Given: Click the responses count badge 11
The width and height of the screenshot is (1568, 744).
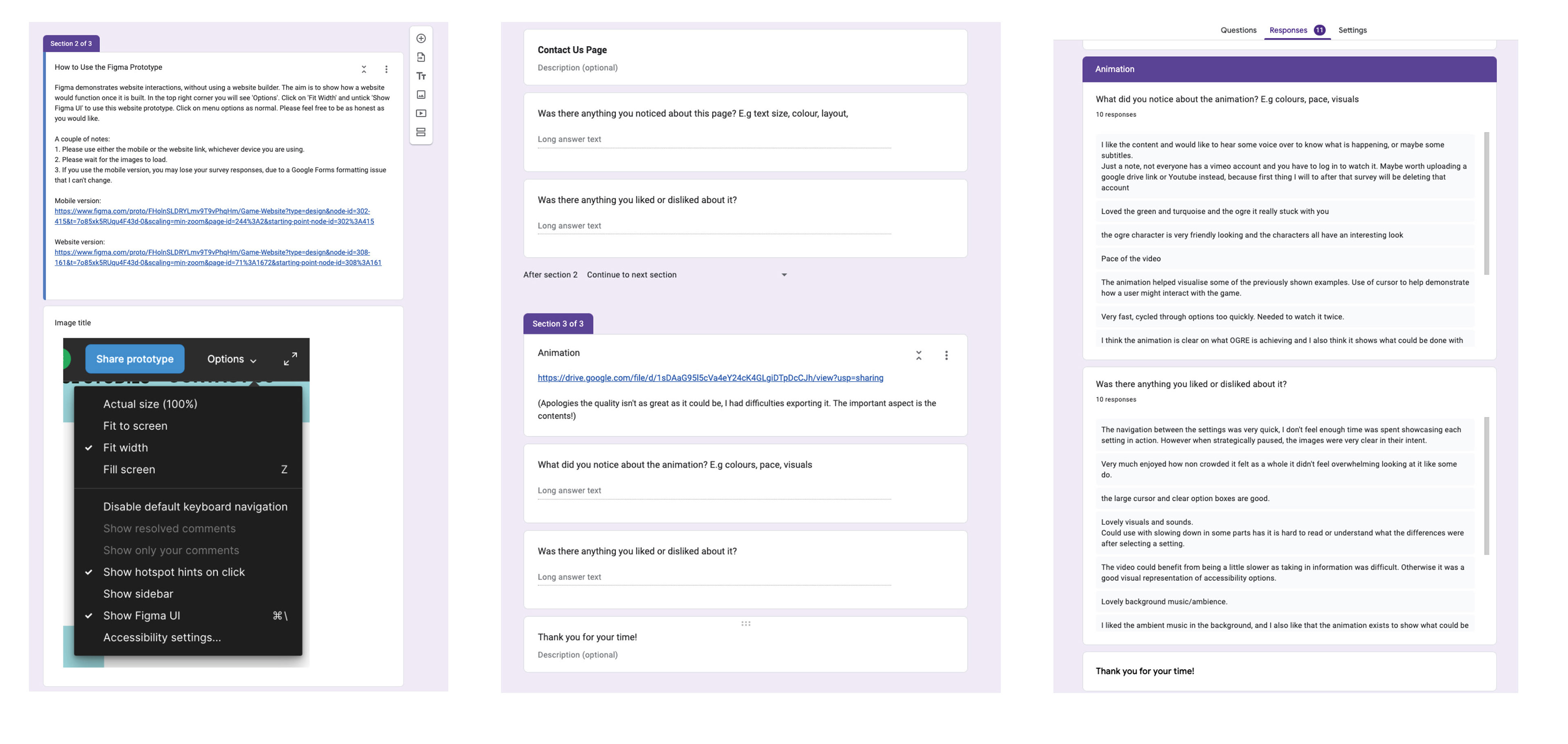Looking at the screenshot, I should point(1319,30).
